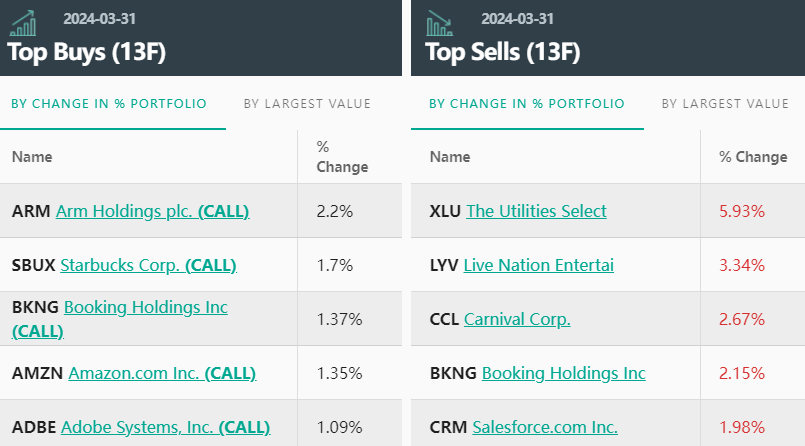805x446 pixels.
Task: Open Booking Holdings Inc (CALL) in Top Buys
Action: point(145,307)
